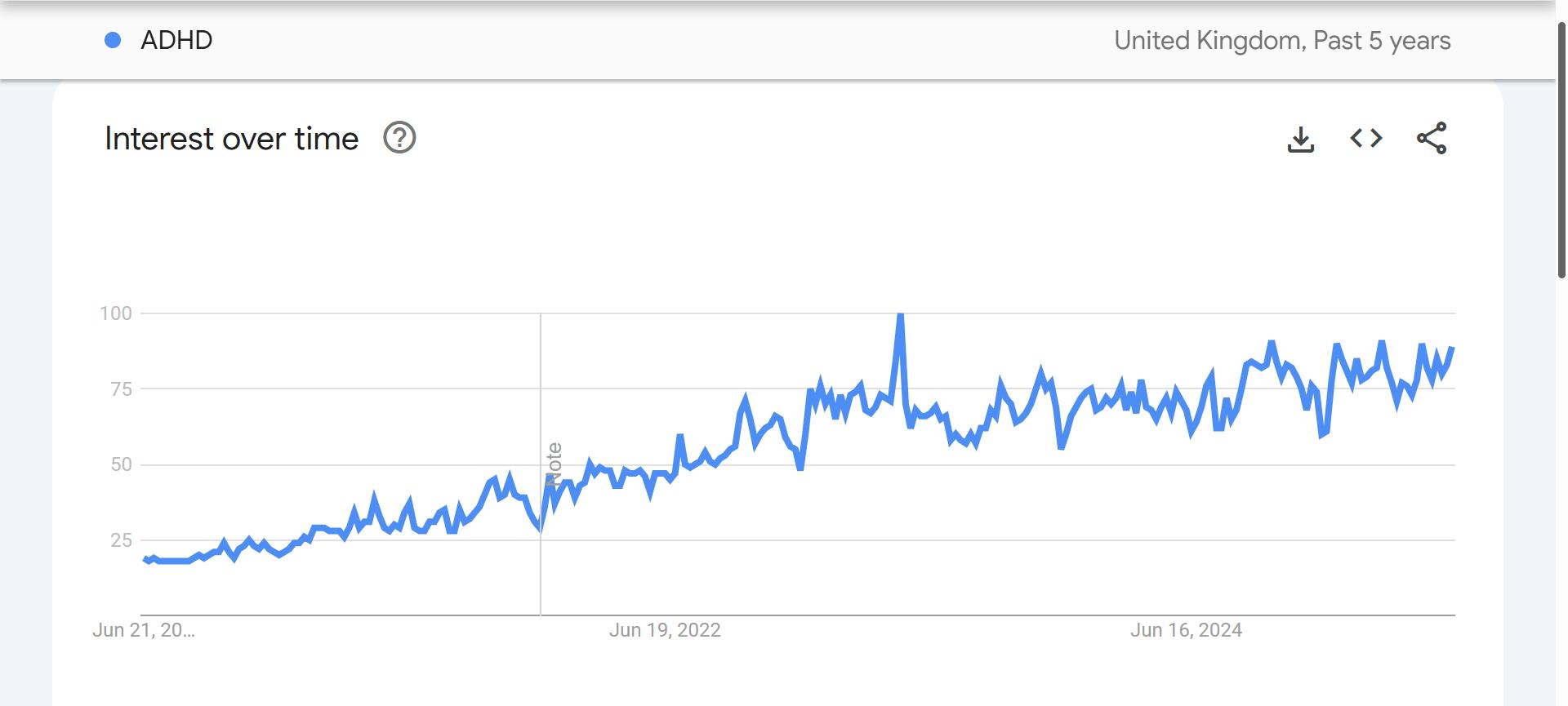Open help for Interest over time

(399, 139)
